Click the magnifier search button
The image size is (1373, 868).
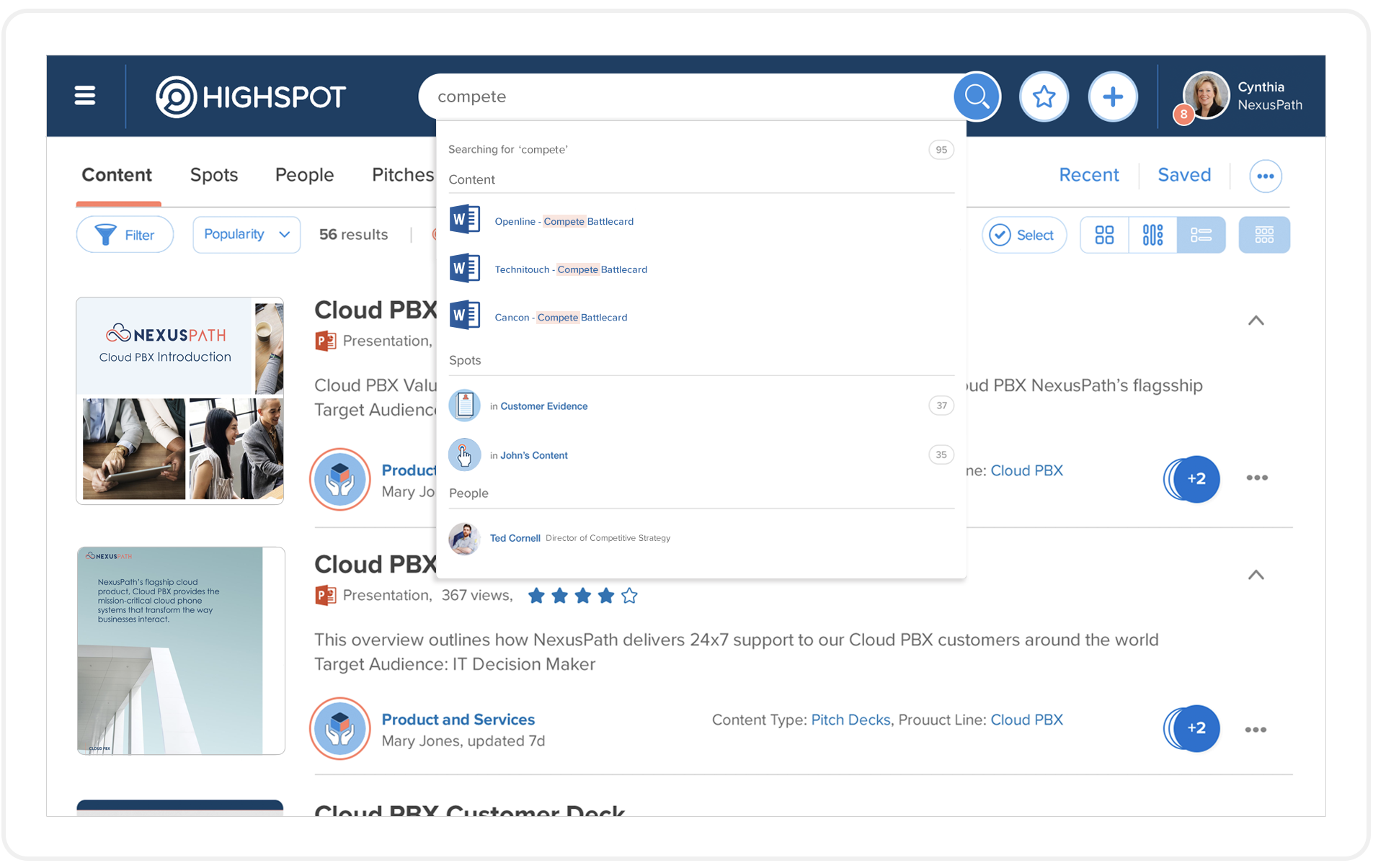click(977, 97)
